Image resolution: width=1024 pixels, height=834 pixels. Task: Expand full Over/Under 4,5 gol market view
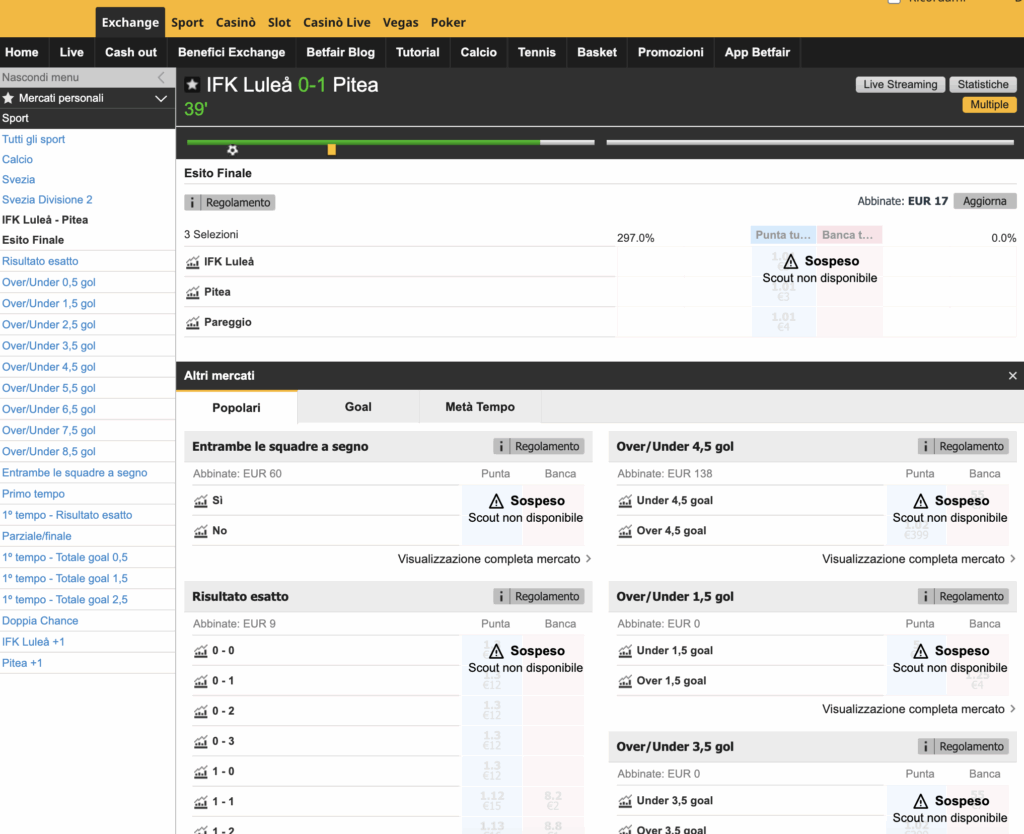coord(919,559)
